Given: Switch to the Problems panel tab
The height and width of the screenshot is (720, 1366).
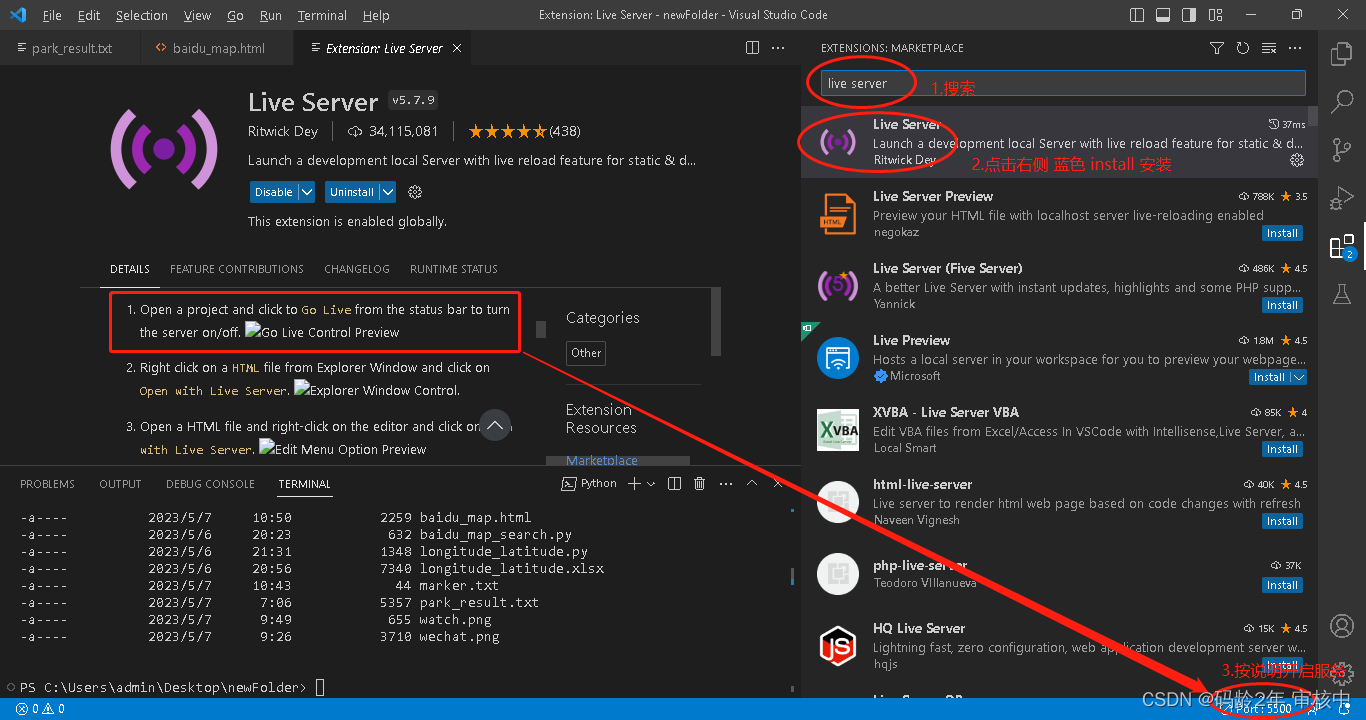Looking at the screenshot, I should click(x=48, y=484).
